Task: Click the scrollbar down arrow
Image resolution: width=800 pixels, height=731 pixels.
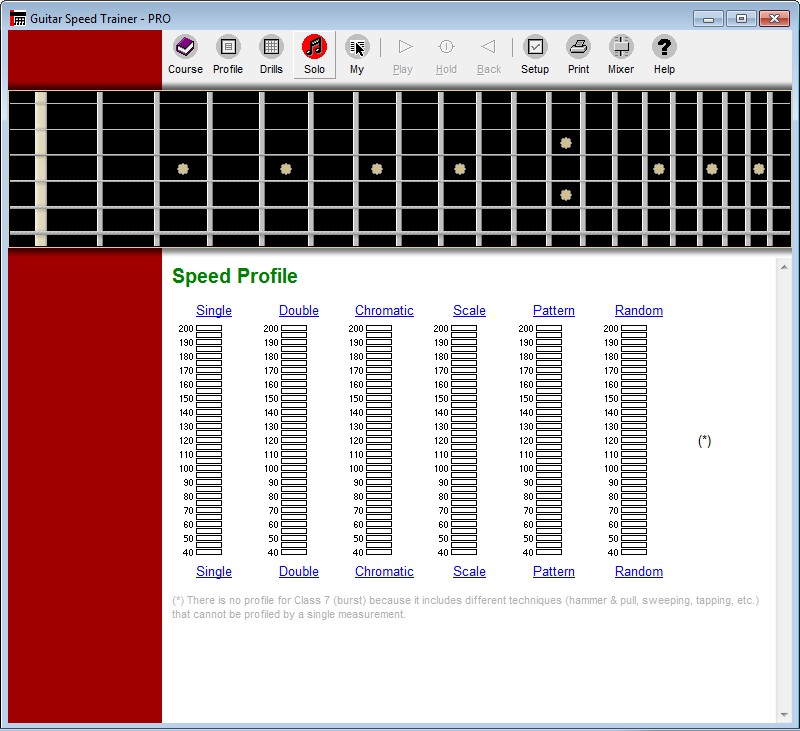Action: [784, 715]
